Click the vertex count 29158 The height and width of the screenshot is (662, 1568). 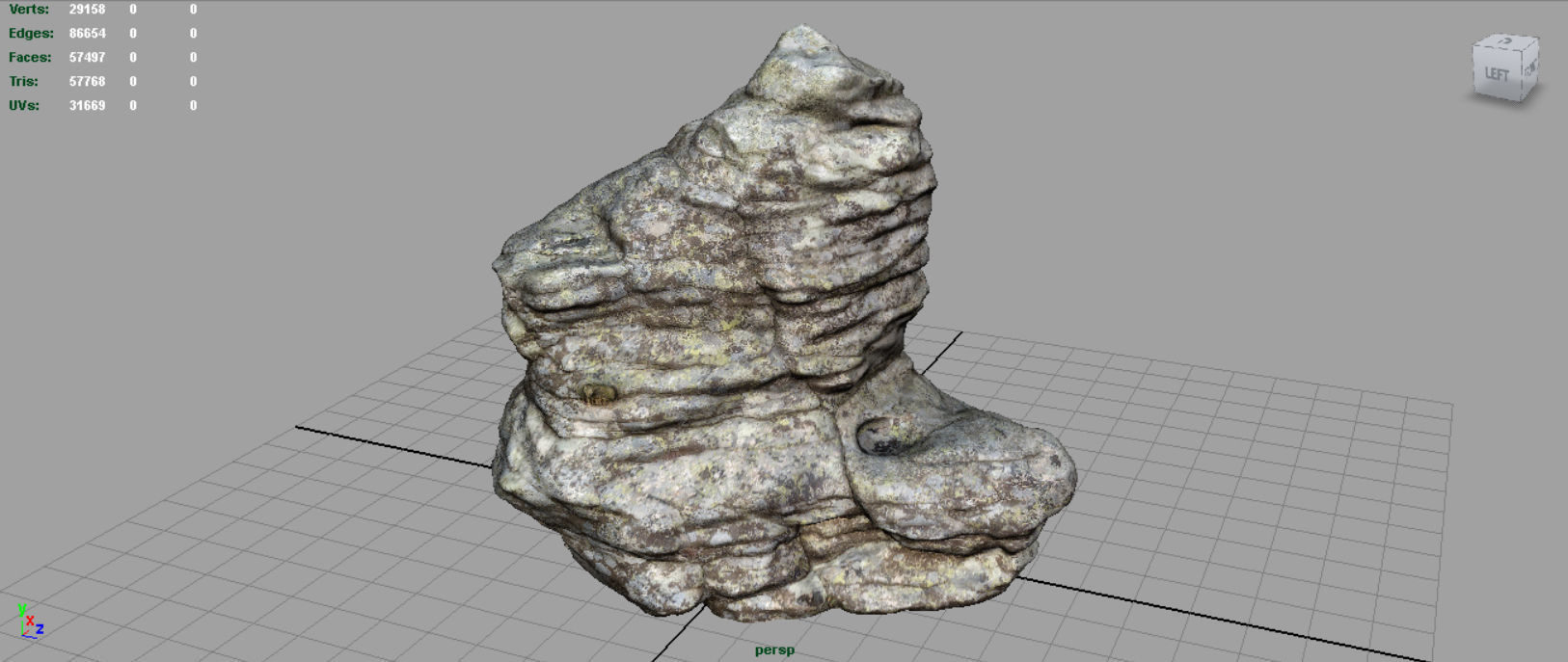87,9
